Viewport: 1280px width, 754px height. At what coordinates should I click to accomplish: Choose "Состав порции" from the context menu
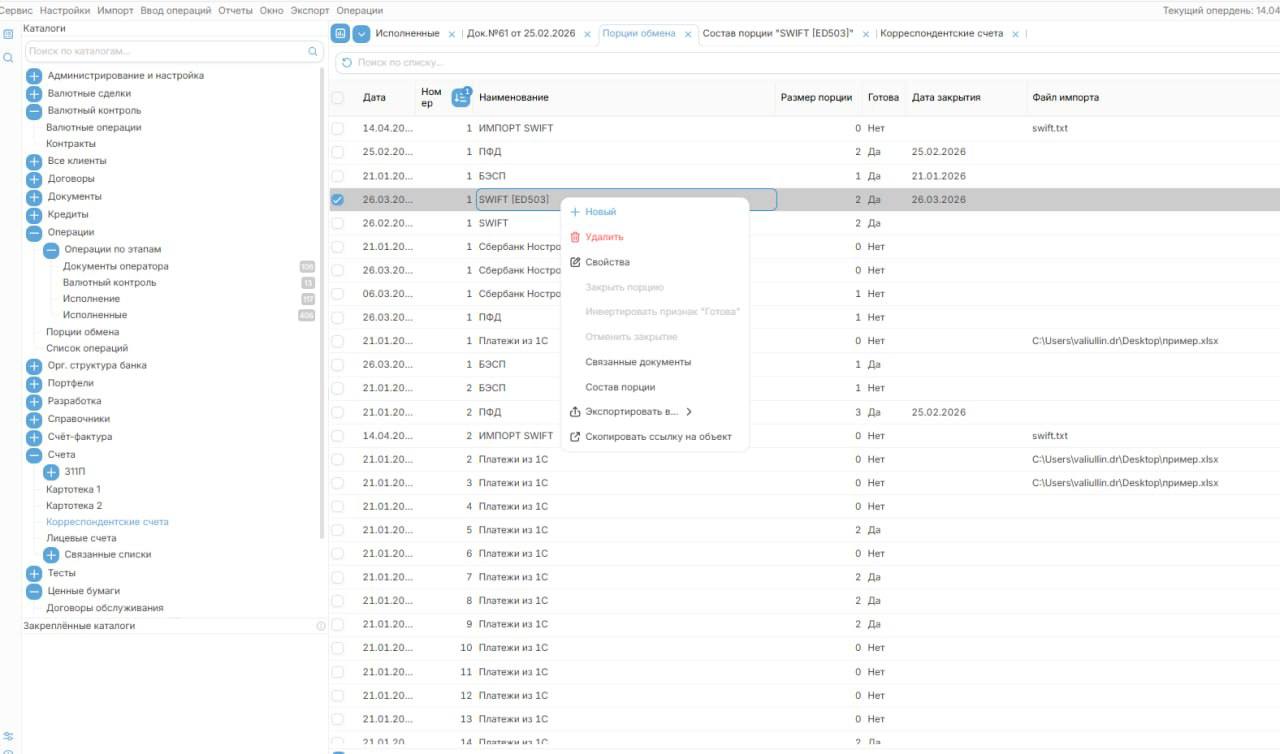(x=620, y=387)
